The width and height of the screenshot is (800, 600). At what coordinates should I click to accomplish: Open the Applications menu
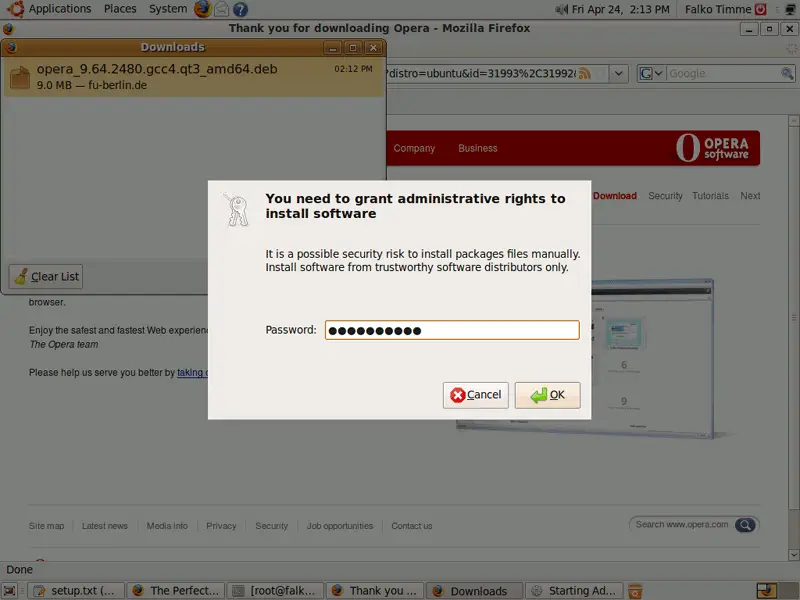[x=60, y=9]
